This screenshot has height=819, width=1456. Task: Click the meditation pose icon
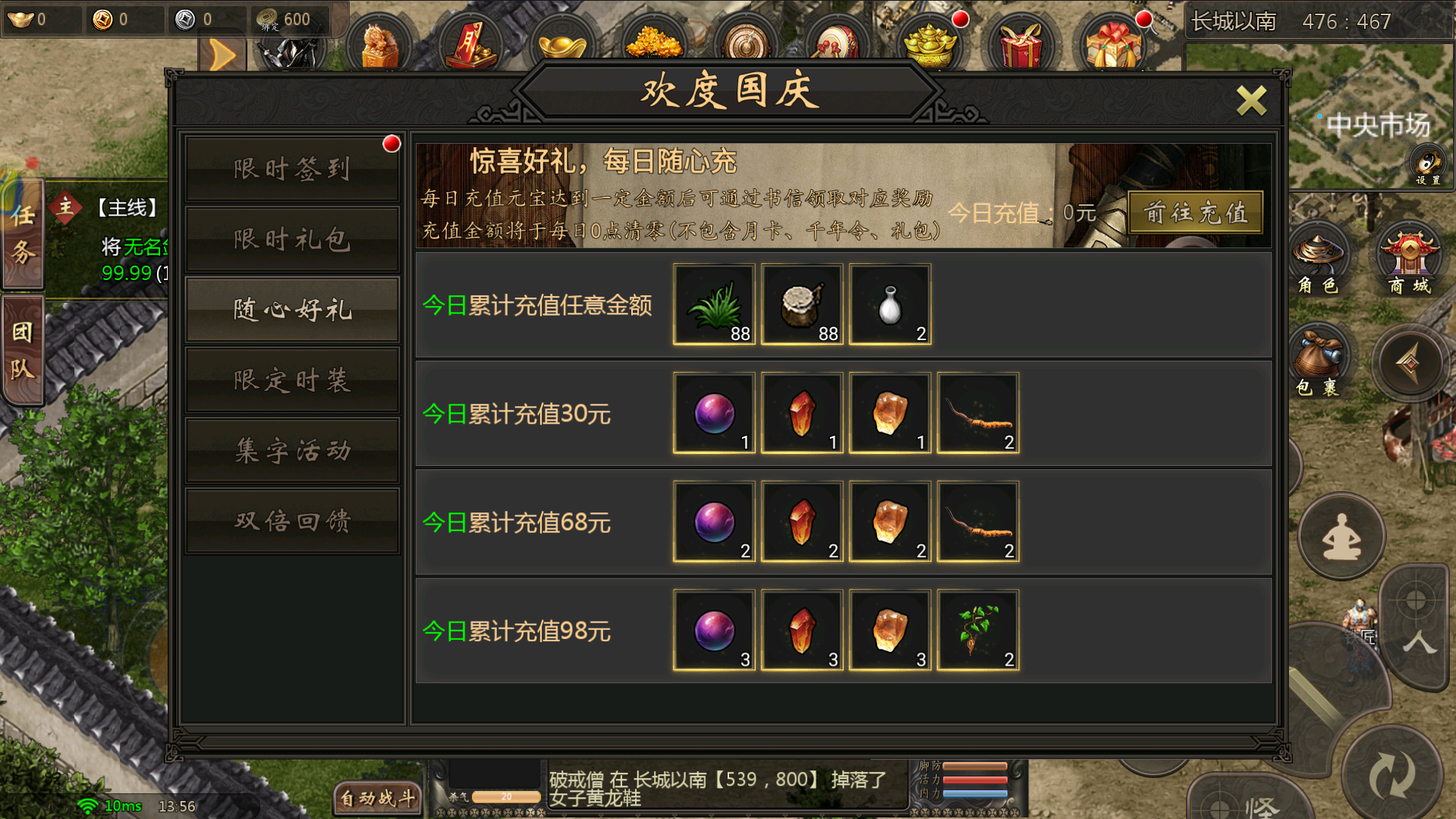(x=1341, y=537)
